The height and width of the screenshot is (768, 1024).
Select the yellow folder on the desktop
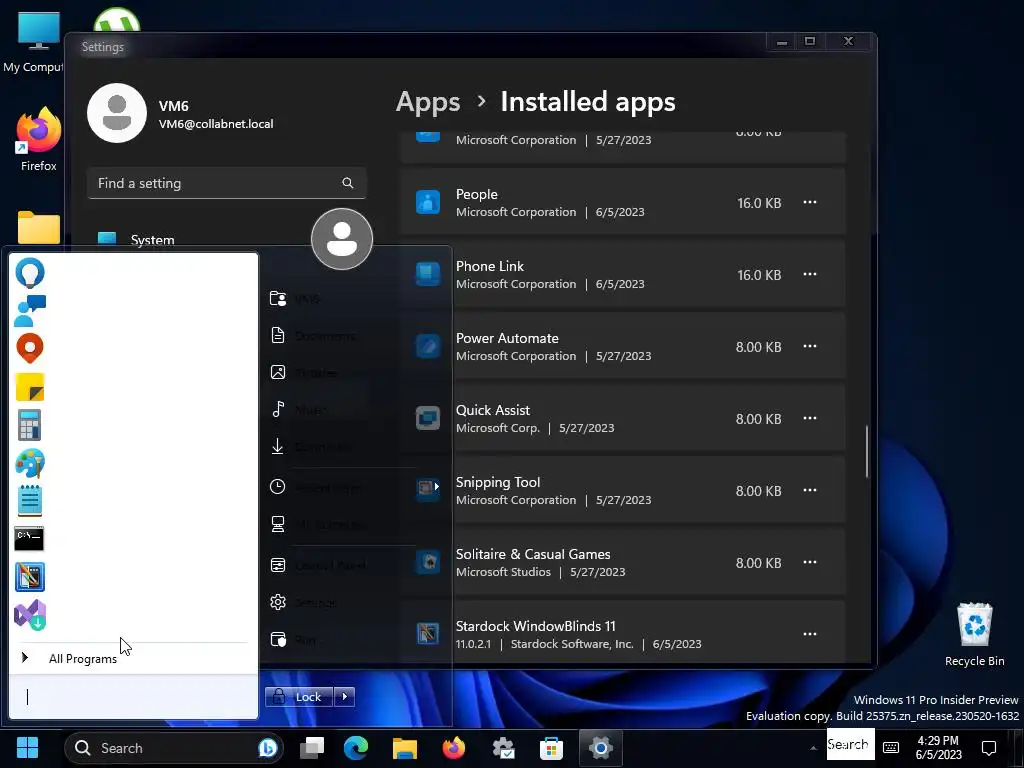[39, 227]
